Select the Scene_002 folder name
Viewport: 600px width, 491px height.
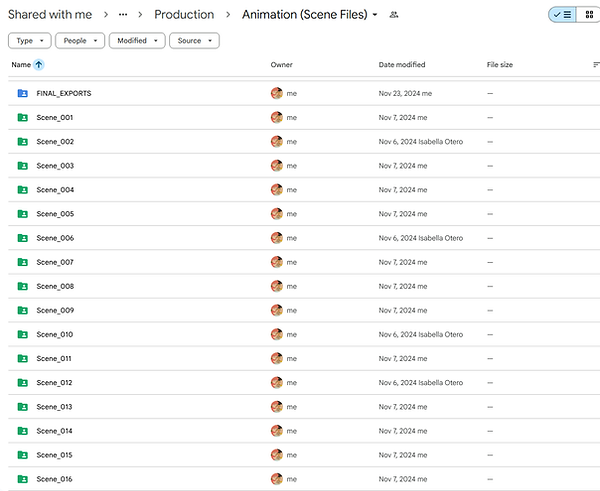point(55,142)
